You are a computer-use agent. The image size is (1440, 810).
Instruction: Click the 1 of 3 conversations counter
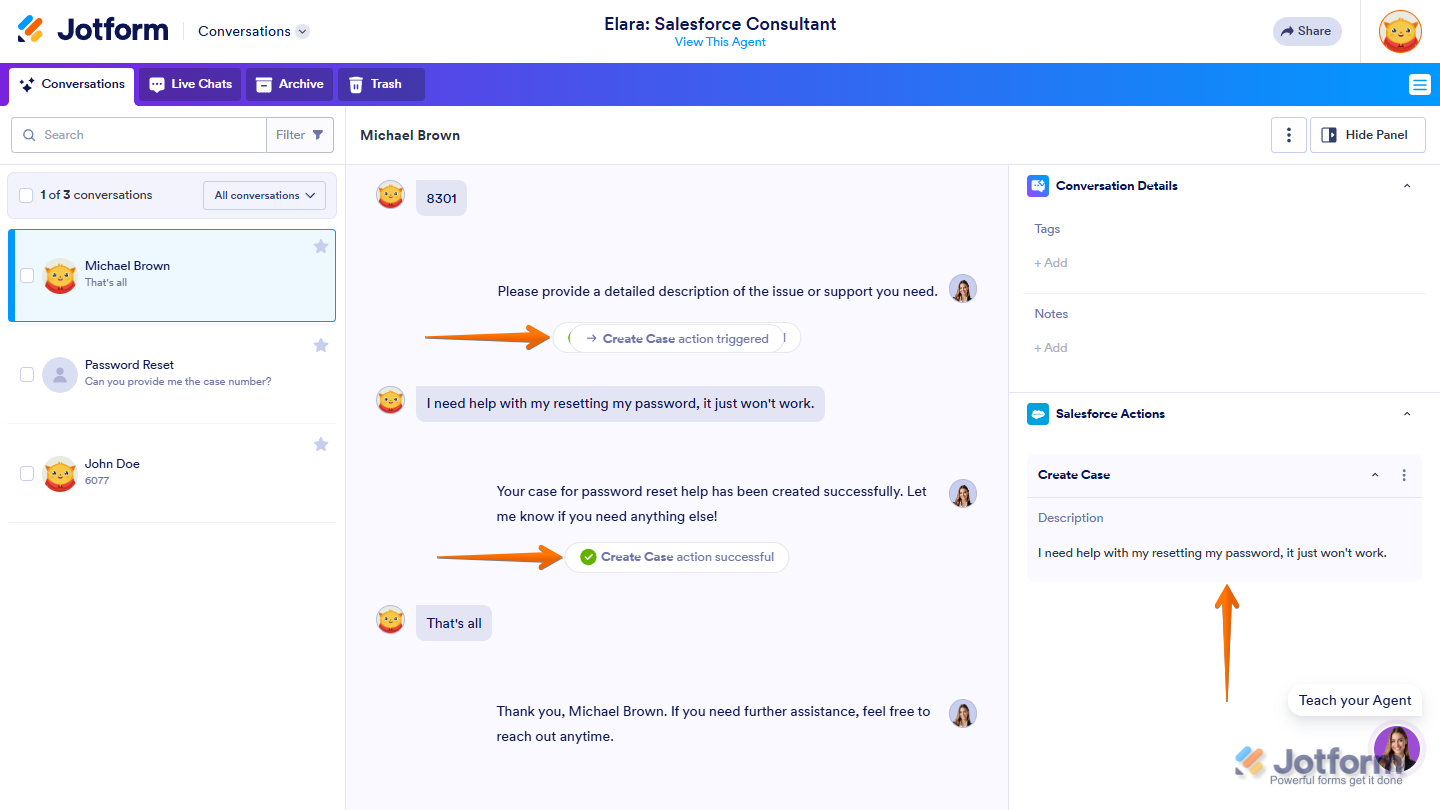[x=95, y=195]
